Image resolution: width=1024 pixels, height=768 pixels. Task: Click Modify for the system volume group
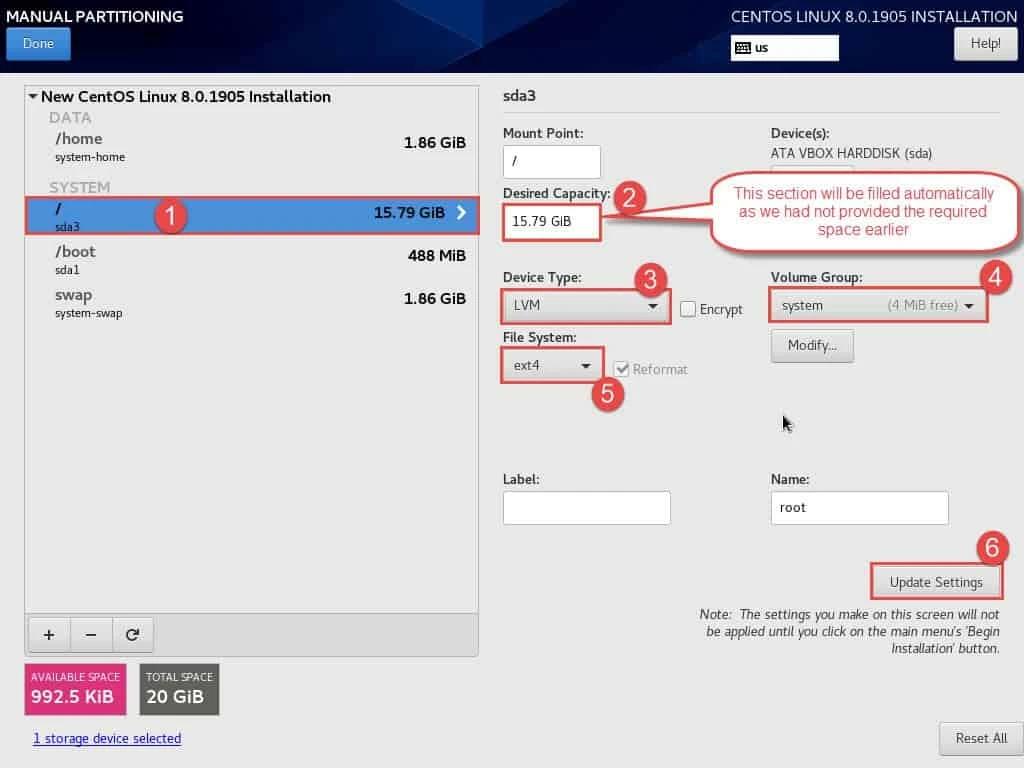coord(812,345)
